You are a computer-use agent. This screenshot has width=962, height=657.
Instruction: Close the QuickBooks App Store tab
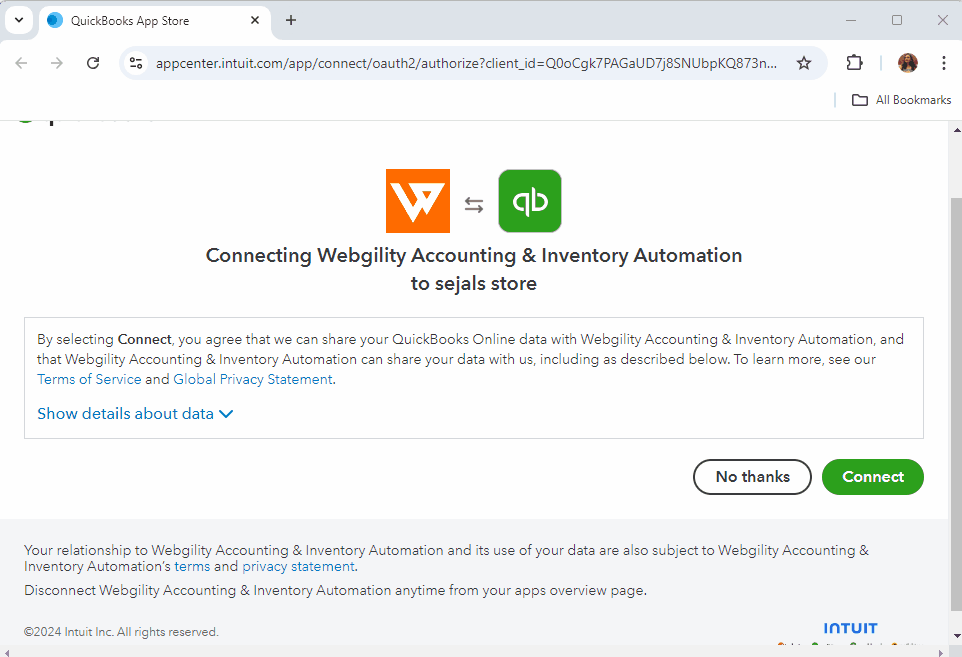pyautogui.click(x=255, y=20)
